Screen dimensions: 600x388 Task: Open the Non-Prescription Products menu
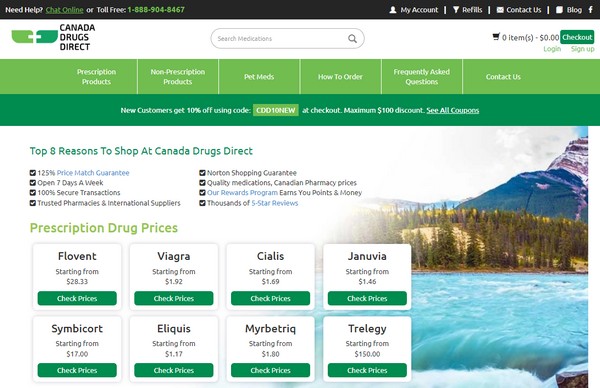(178, 77)
